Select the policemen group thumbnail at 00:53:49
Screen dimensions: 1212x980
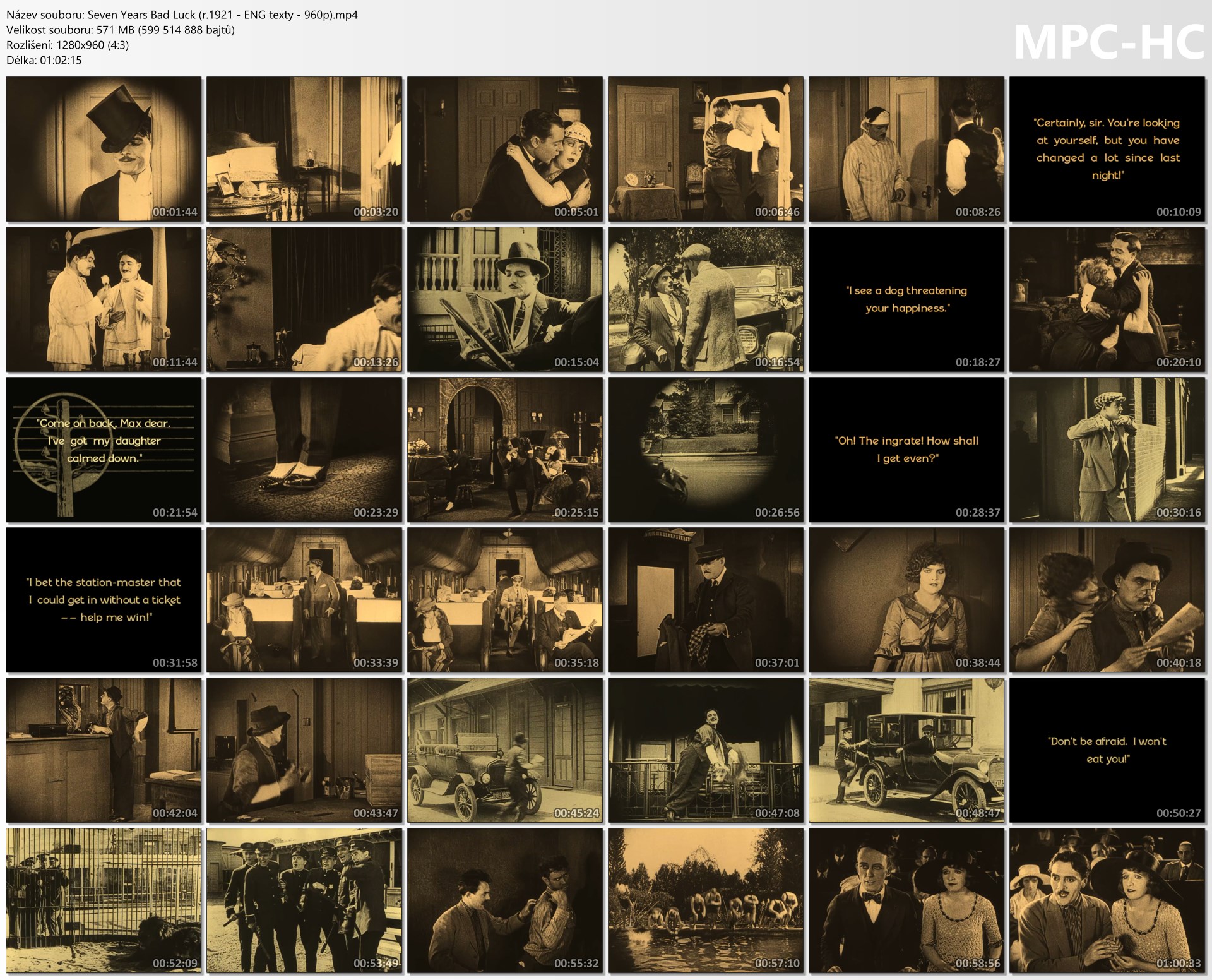tap(304, 900)
